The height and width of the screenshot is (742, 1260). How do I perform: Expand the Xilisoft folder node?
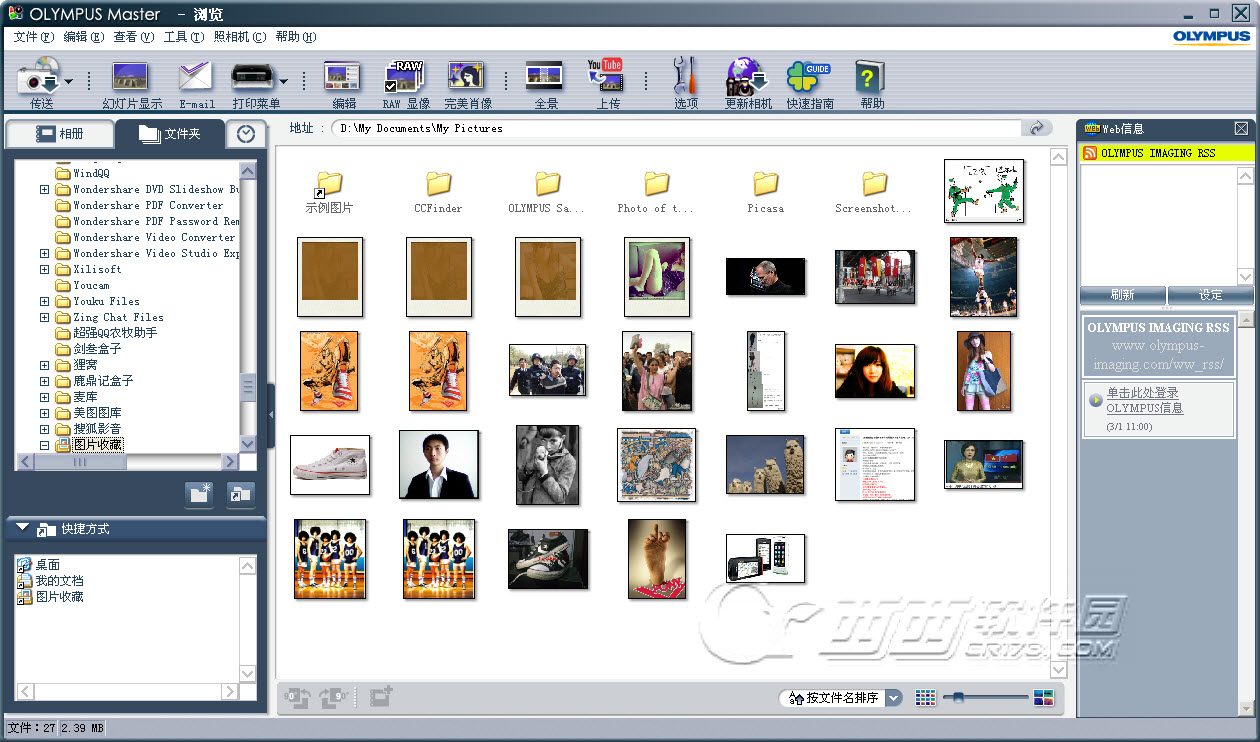[x=44, y=269]
